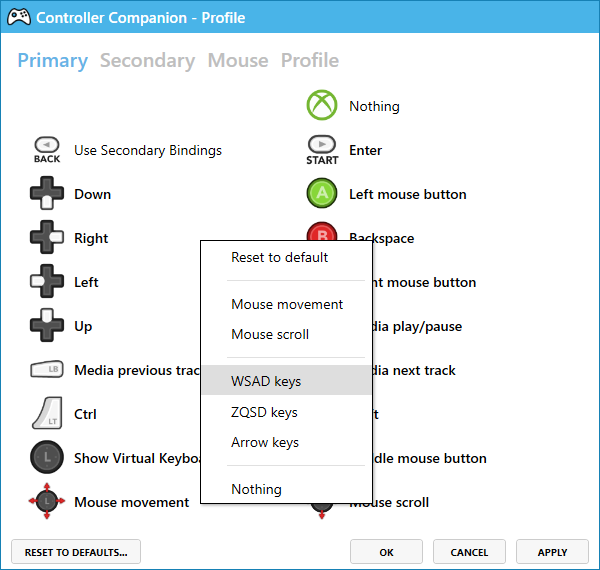This screenshot has width=600, height=570.
Task: Click the Backspace binding text
Action: [382, 238]
